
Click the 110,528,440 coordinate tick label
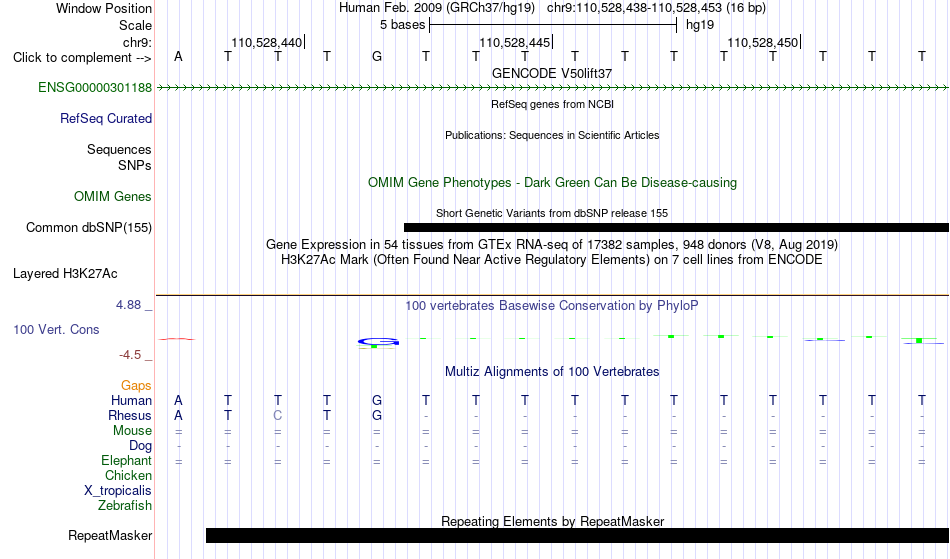click(266, 42)
